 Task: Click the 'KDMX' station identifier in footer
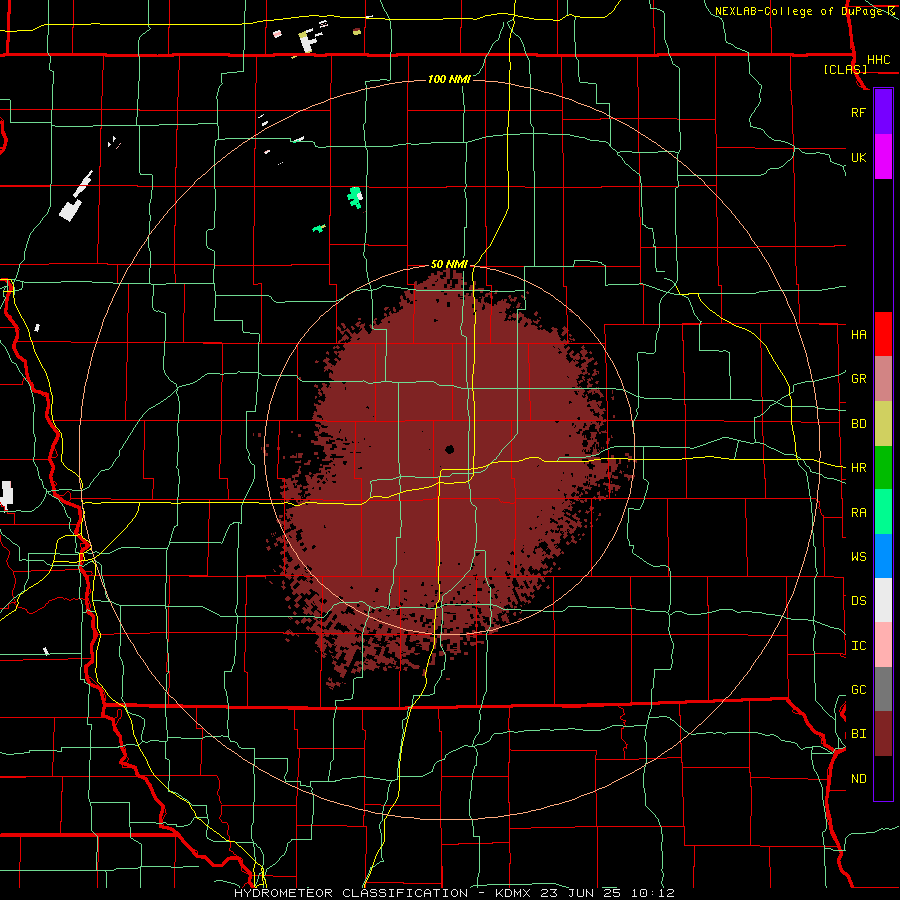pos(515,893)
